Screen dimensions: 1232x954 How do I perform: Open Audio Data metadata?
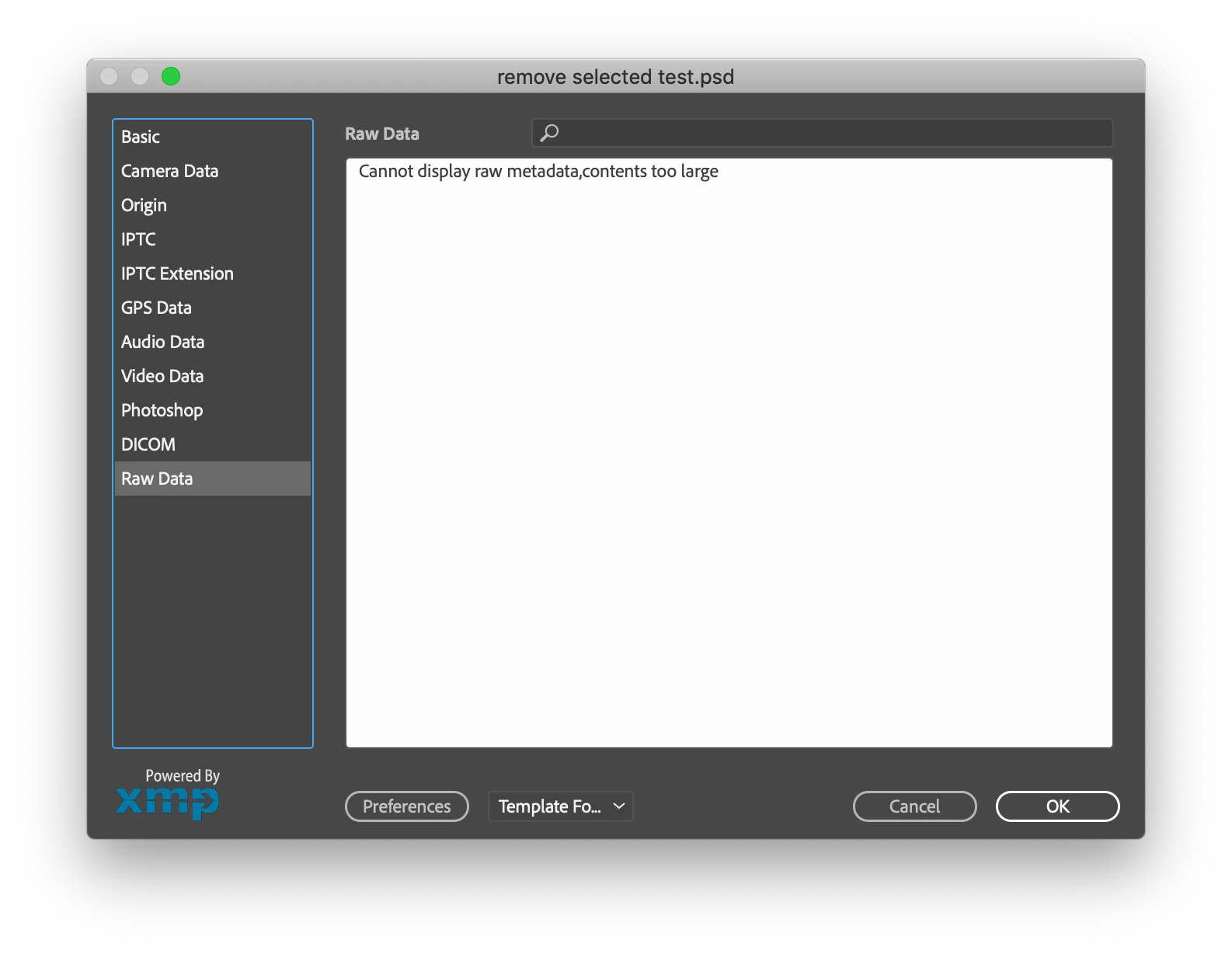point(212,342)
